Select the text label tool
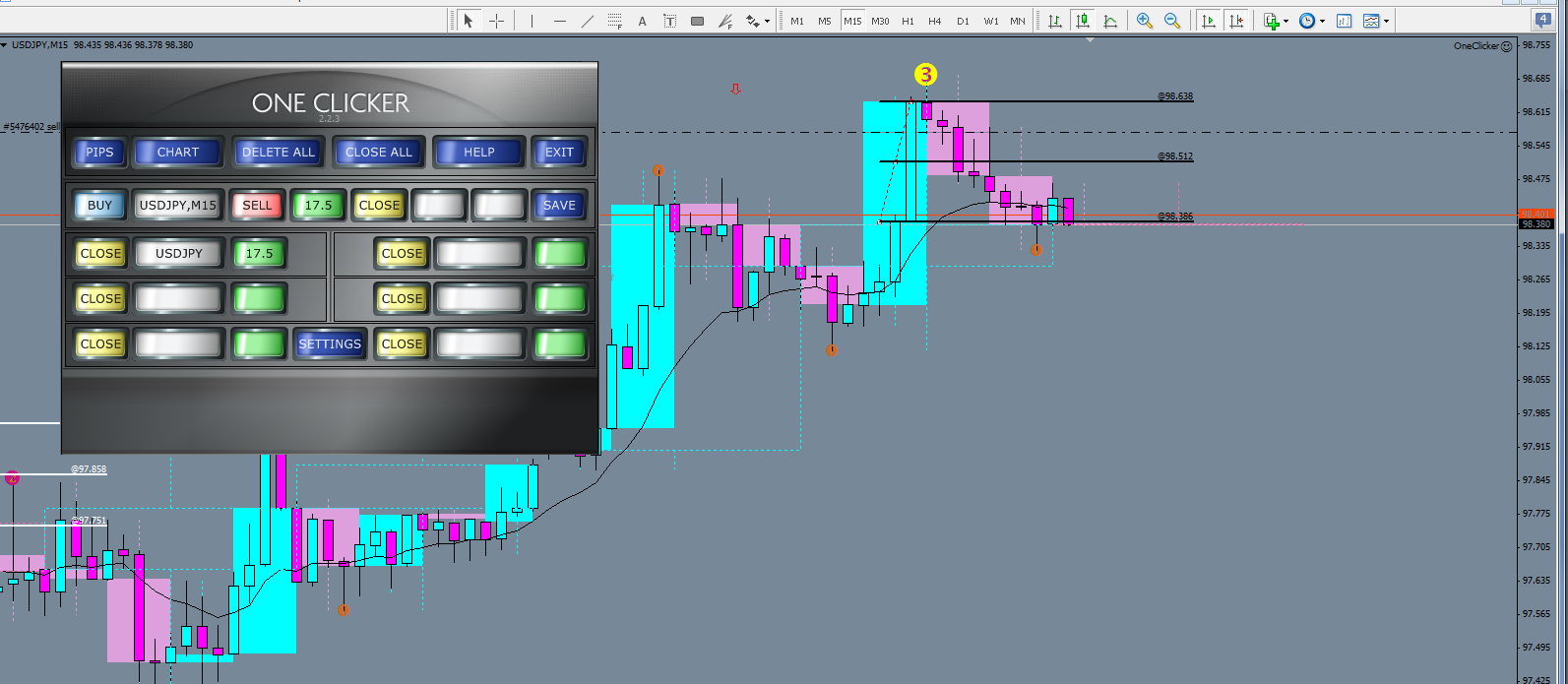Viewport: 1568px width, 684px height. [x=670, y=21]
